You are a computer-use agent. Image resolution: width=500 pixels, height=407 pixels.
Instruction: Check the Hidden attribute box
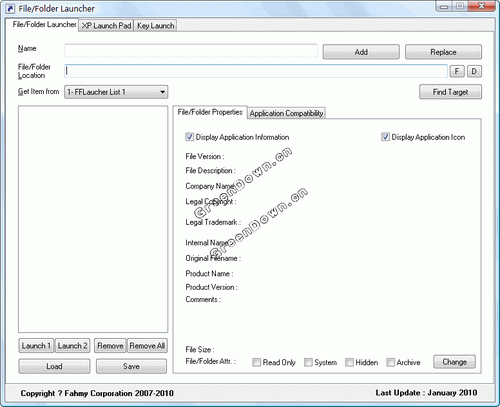pyautogui.click(x=349, y=362)
